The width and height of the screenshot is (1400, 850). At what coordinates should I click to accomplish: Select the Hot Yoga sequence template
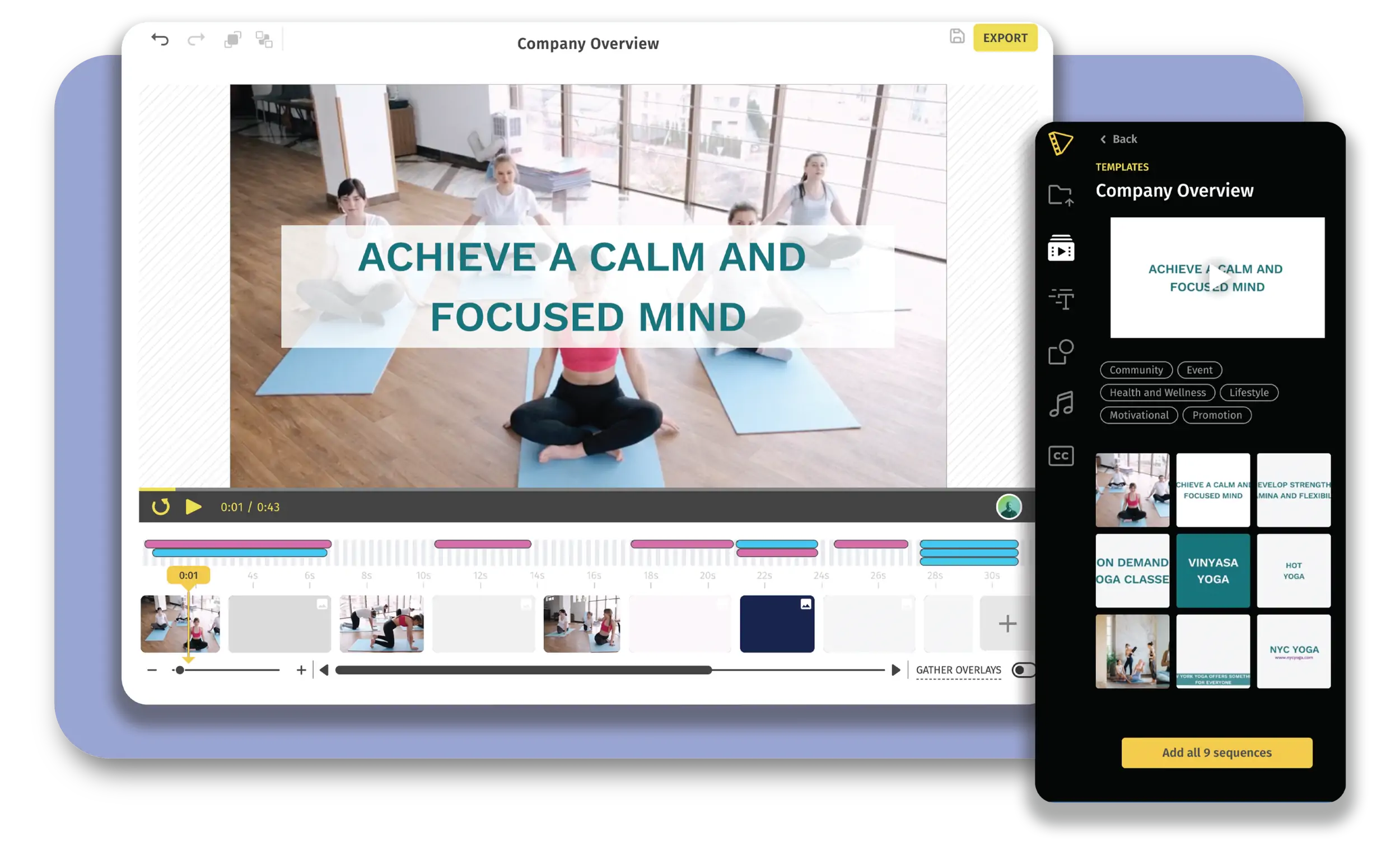click(x=1294, y=571)
